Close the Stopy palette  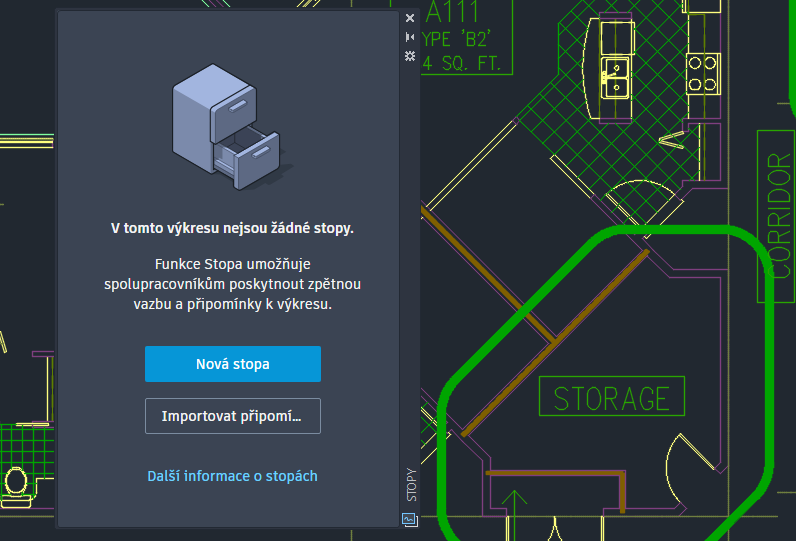[410, 18]
